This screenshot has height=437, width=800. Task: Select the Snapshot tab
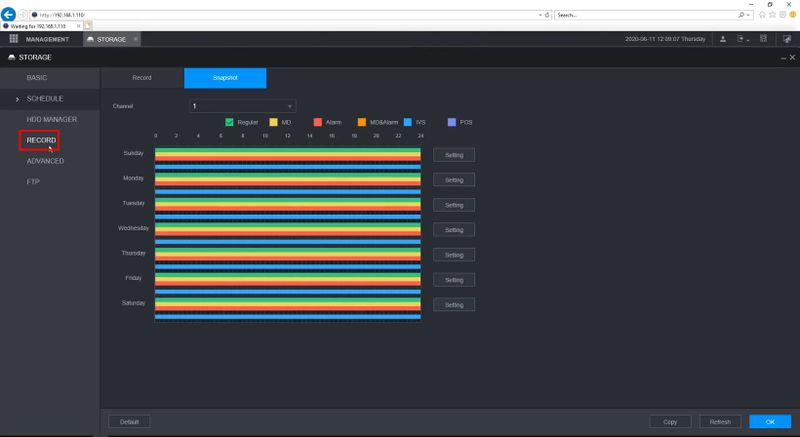(225, 78)
